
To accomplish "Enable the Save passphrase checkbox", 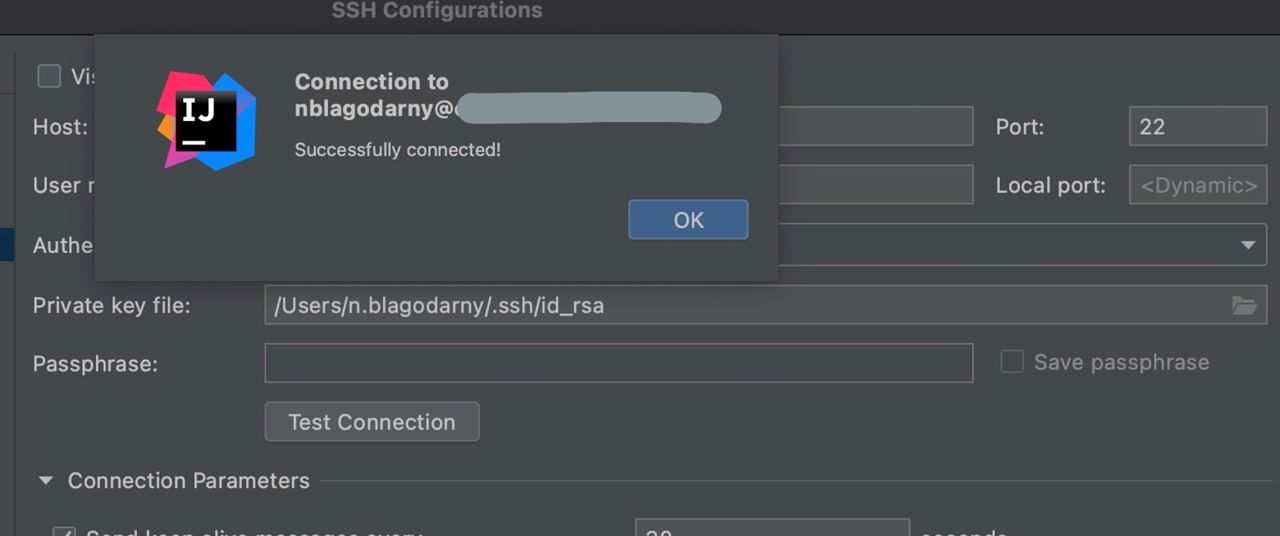I will pos(1012,362).
